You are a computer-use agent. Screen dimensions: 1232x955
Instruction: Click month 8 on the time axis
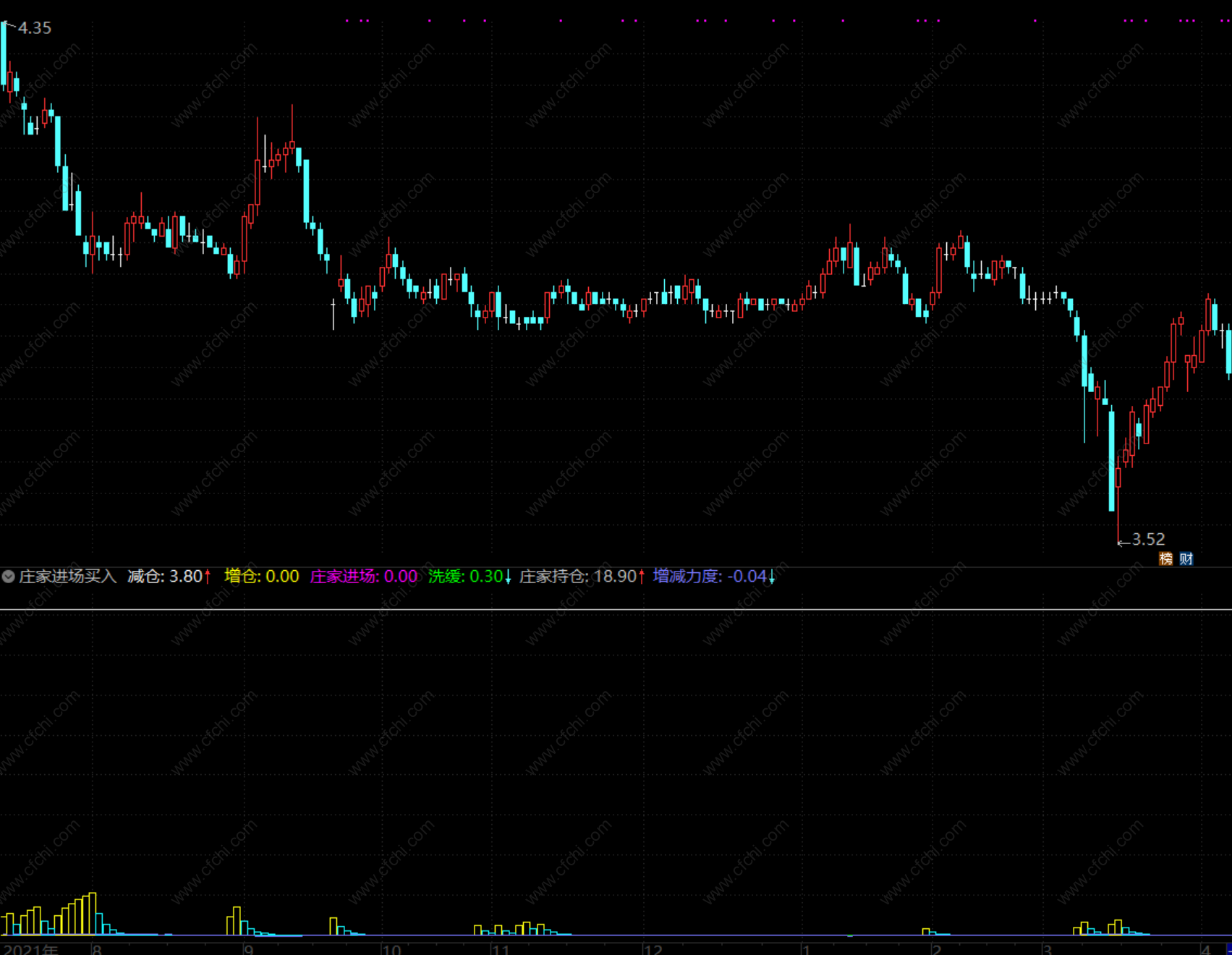pyautogui.click(x=97, y=949)
